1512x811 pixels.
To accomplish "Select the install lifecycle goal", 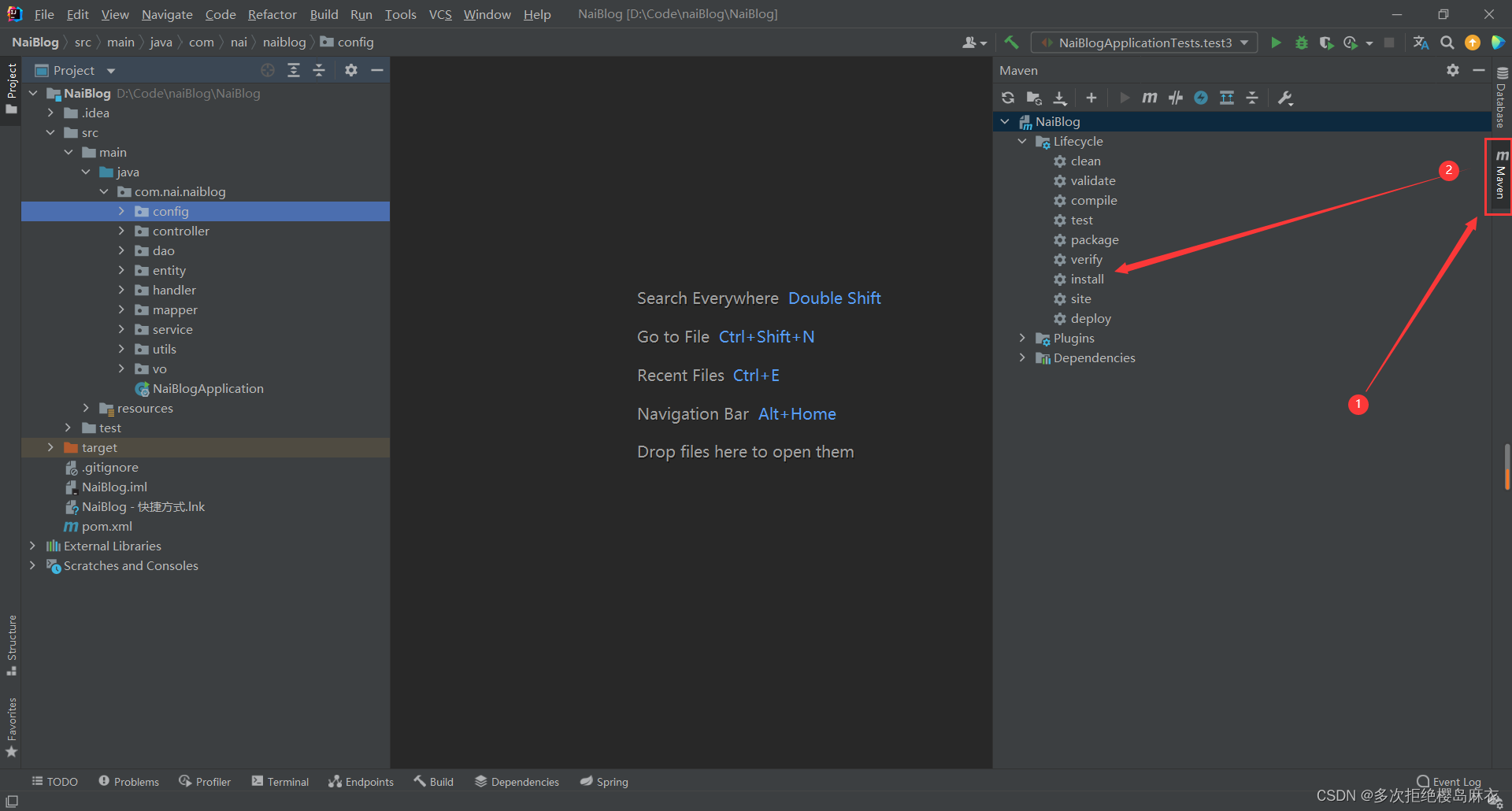I will (x=1088, y=279).
